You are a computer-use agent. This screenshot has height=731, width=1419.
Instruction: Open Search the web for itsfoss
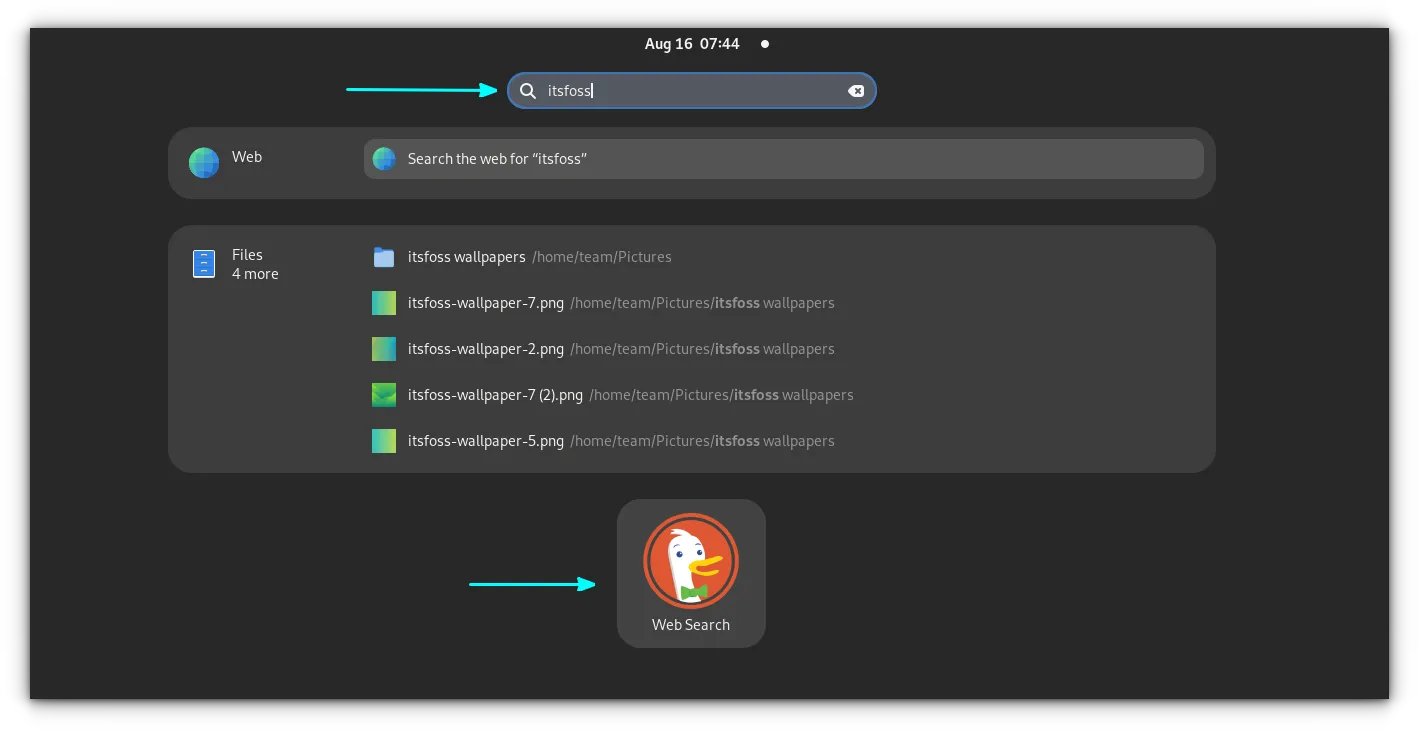coord(497,158)
